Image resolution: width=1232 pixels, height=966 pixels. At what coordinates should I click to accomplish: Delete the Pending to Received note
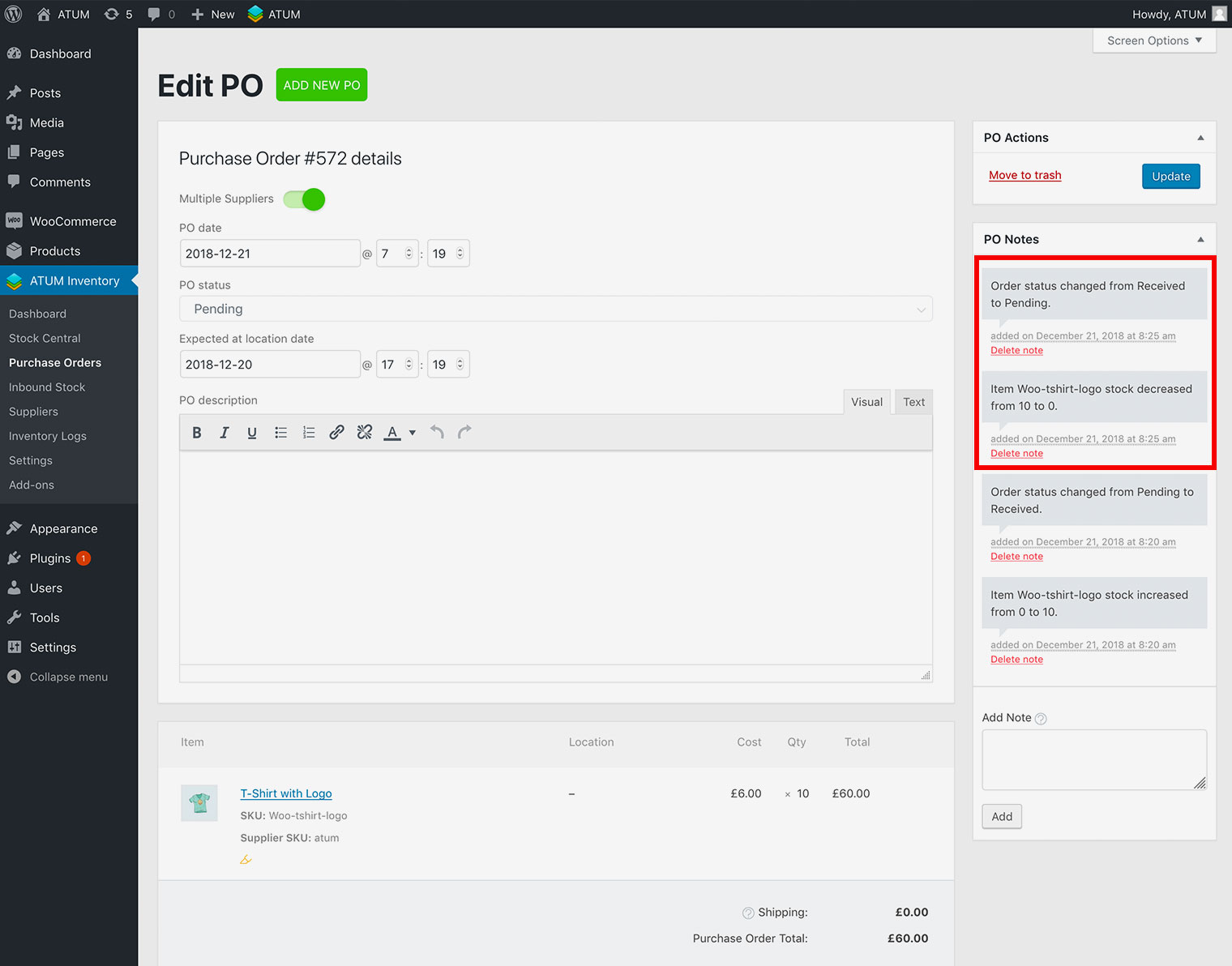[x=1016, y=556]
